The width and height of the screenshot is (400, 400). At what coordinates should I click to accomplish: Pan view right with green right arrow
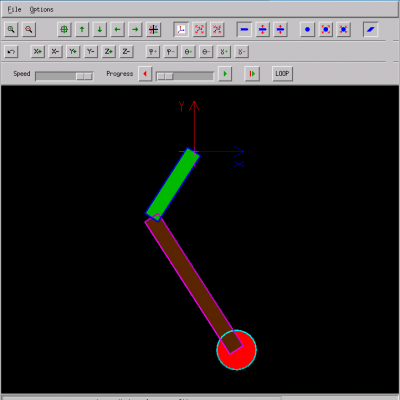135,29
